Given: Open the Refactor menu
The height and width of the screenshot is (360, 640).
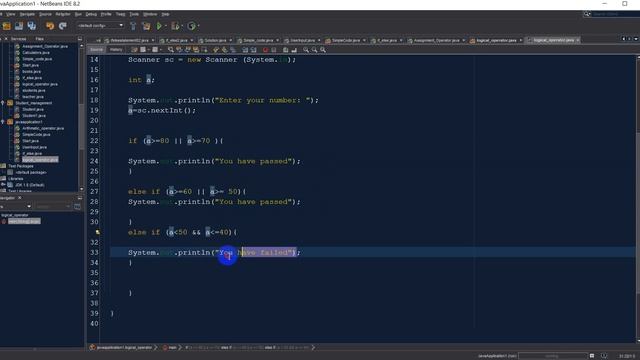Looking at the screenshot, I should (x=63, y=14).
